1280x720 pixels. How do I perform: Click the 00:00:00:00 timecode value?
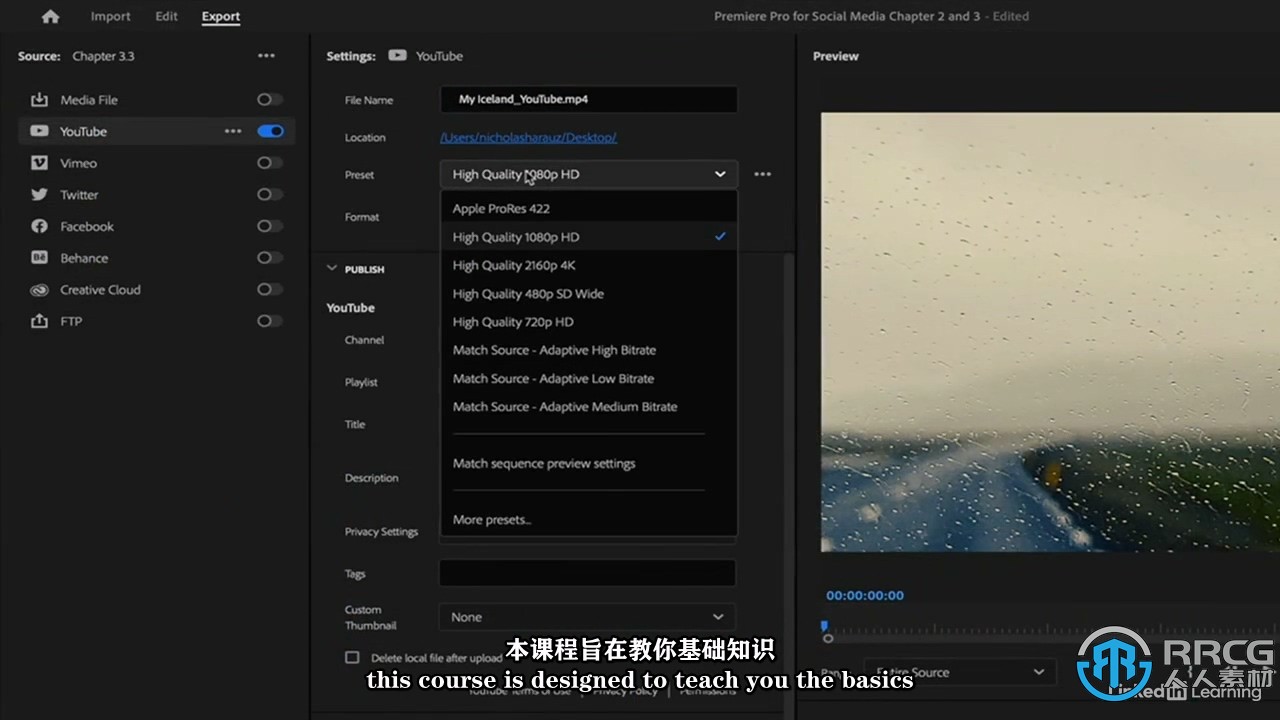[x=865, y=595]
